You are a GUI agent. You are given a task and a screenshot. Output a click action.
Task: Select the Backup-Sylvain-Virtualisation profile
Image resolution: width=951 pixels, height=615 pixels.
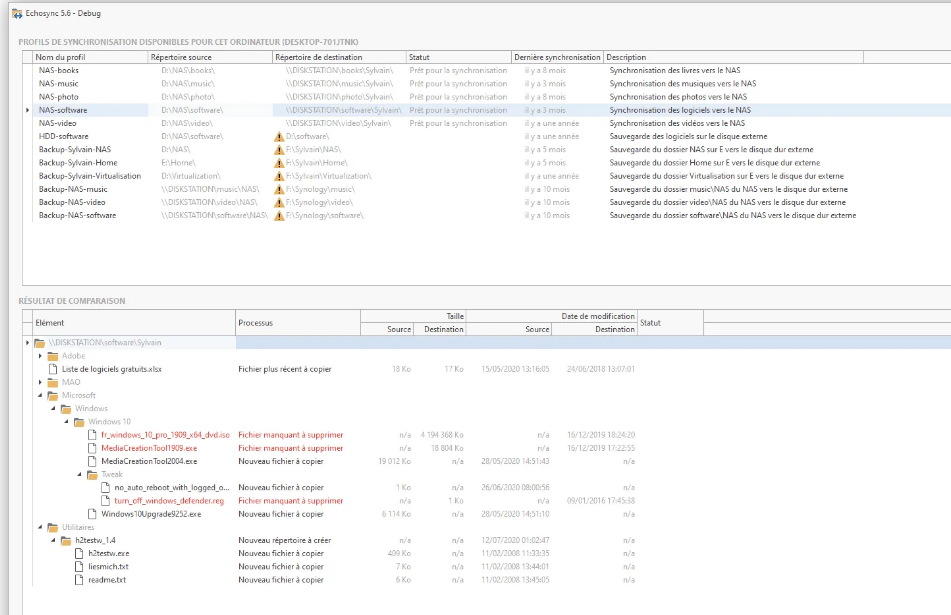(x=90, y=176)
